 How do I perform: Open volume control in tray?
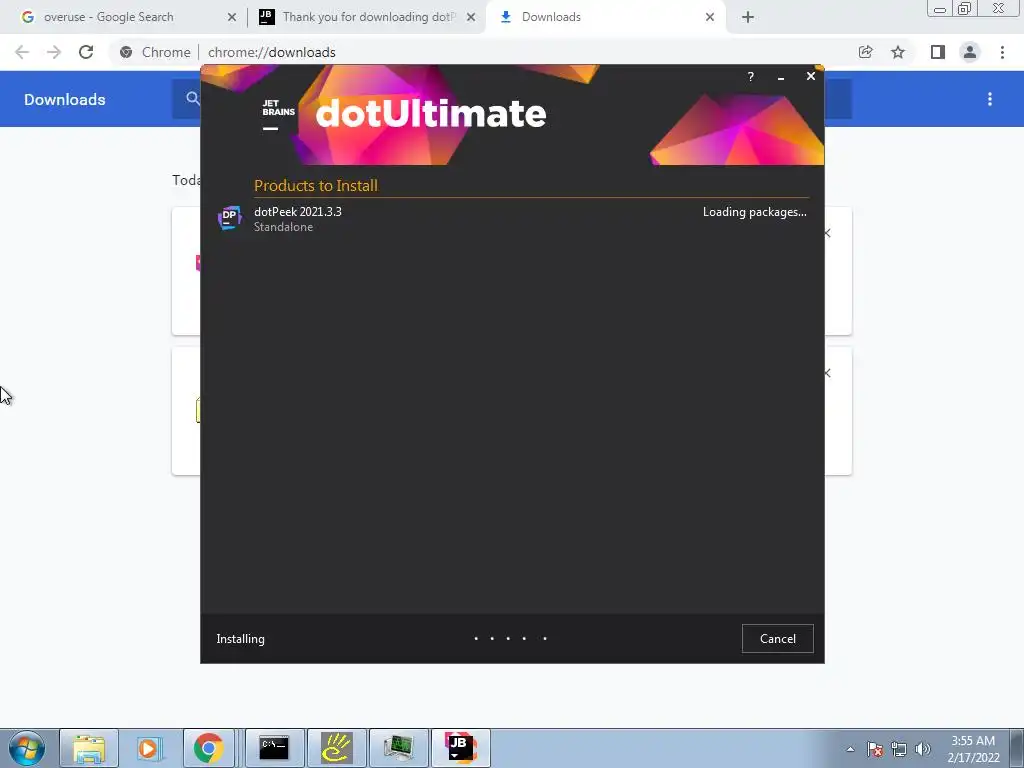[923, 749]
